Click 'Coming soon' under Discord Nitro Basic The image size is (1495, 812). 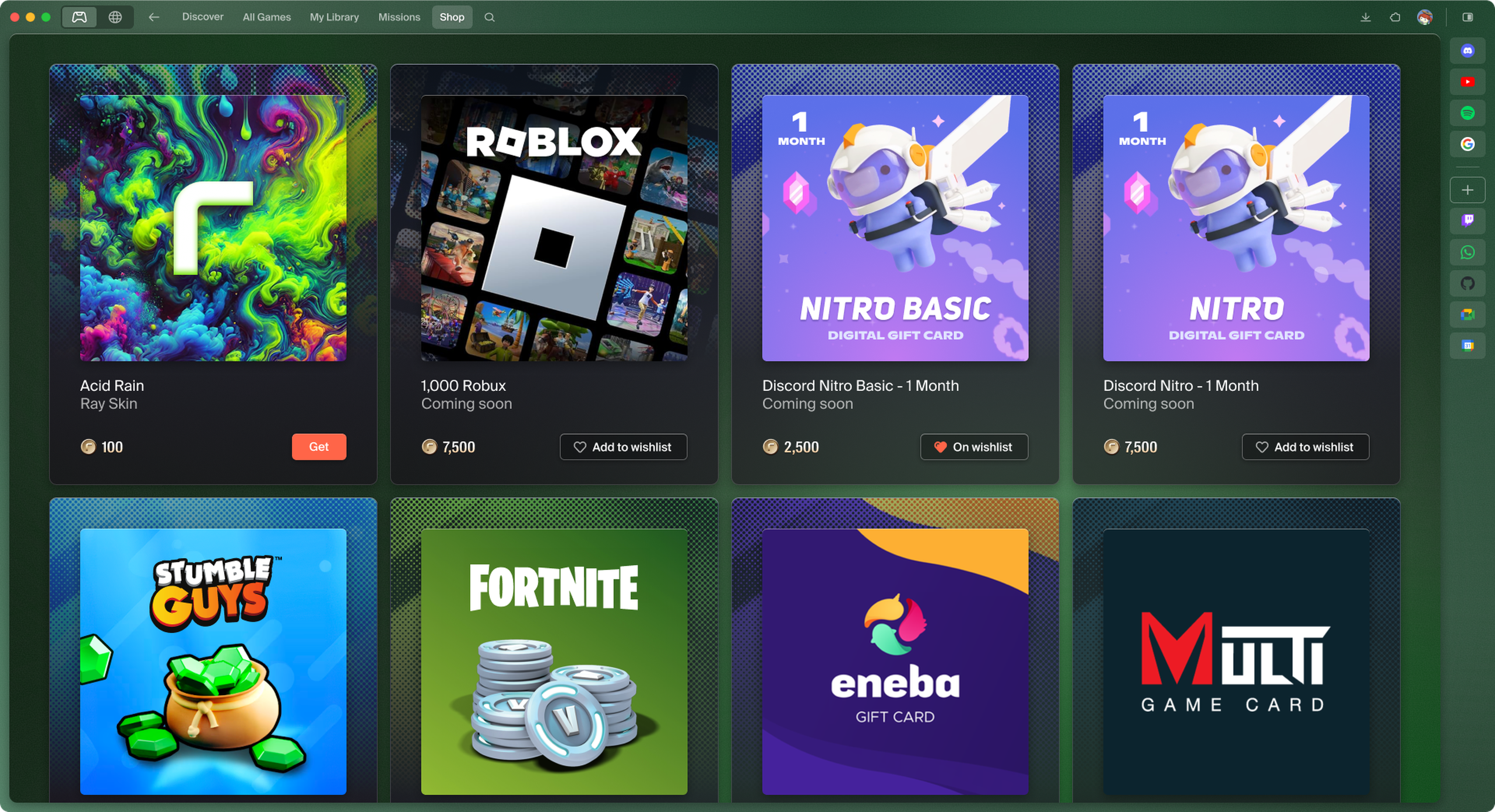coord(807,403)
